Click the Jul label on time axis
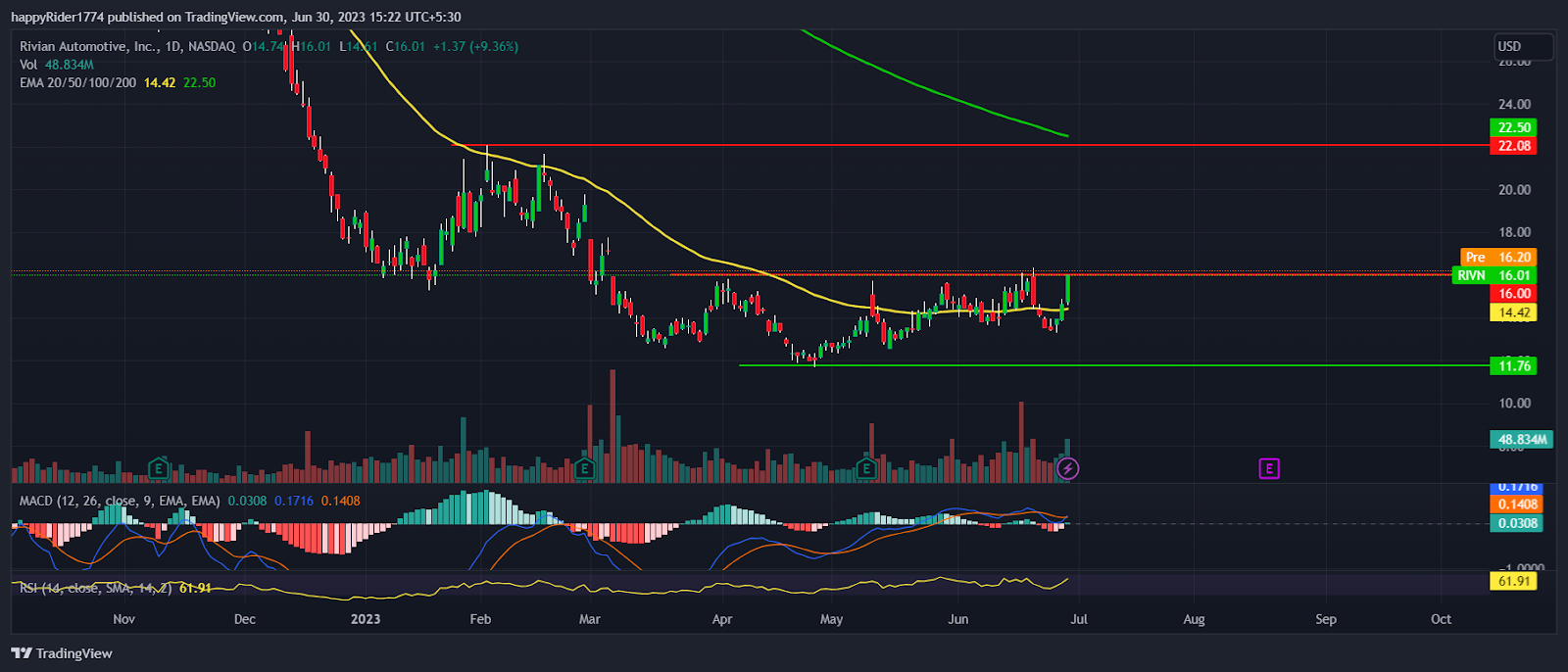 pyautogui.click(x=1079, y=619)
